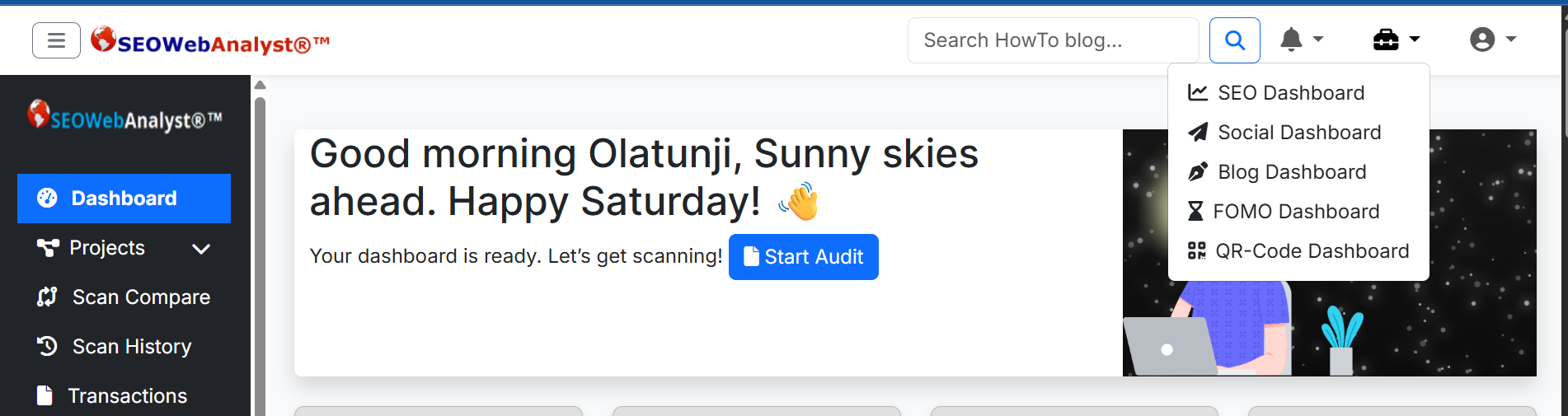Expand the Projects chevron in sidebar
The image size is (1568, 416).
(x=201, y=249)
